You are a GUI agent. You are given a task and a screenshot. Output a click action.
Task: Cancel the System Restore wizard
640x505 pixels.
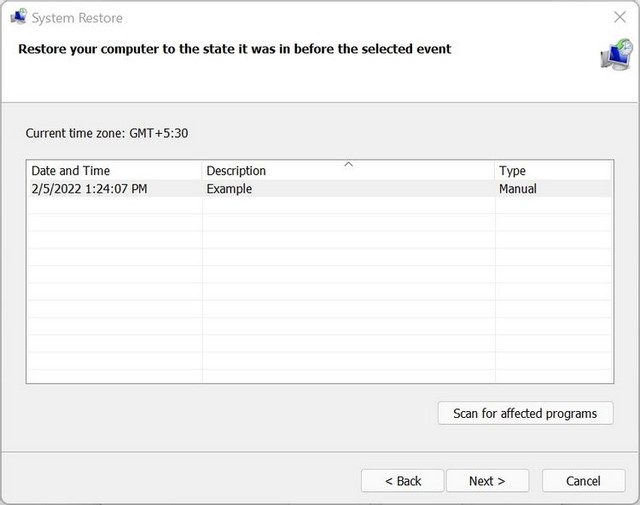583,481
